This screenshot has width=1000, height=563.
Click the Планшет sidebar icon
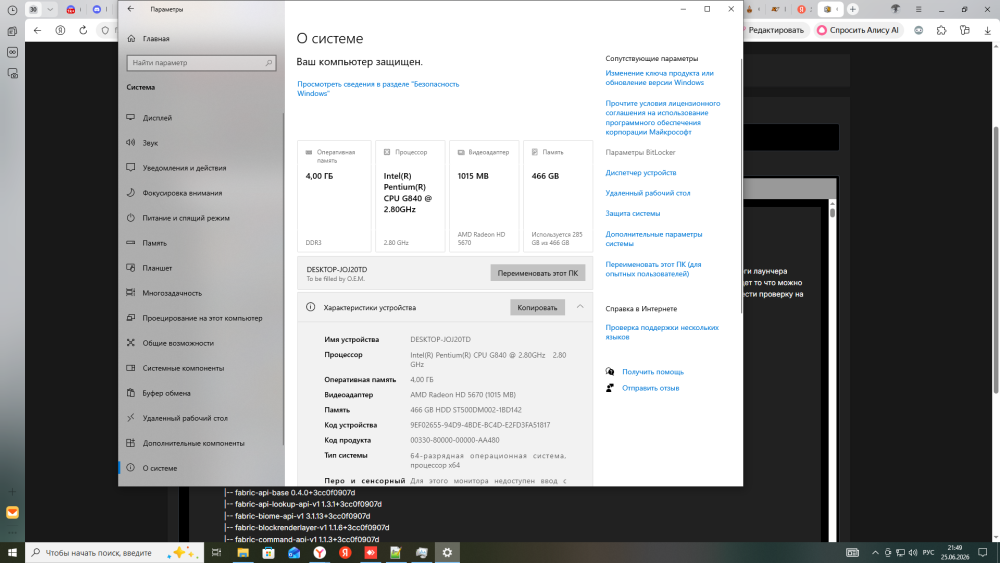(x=131, y=268)
